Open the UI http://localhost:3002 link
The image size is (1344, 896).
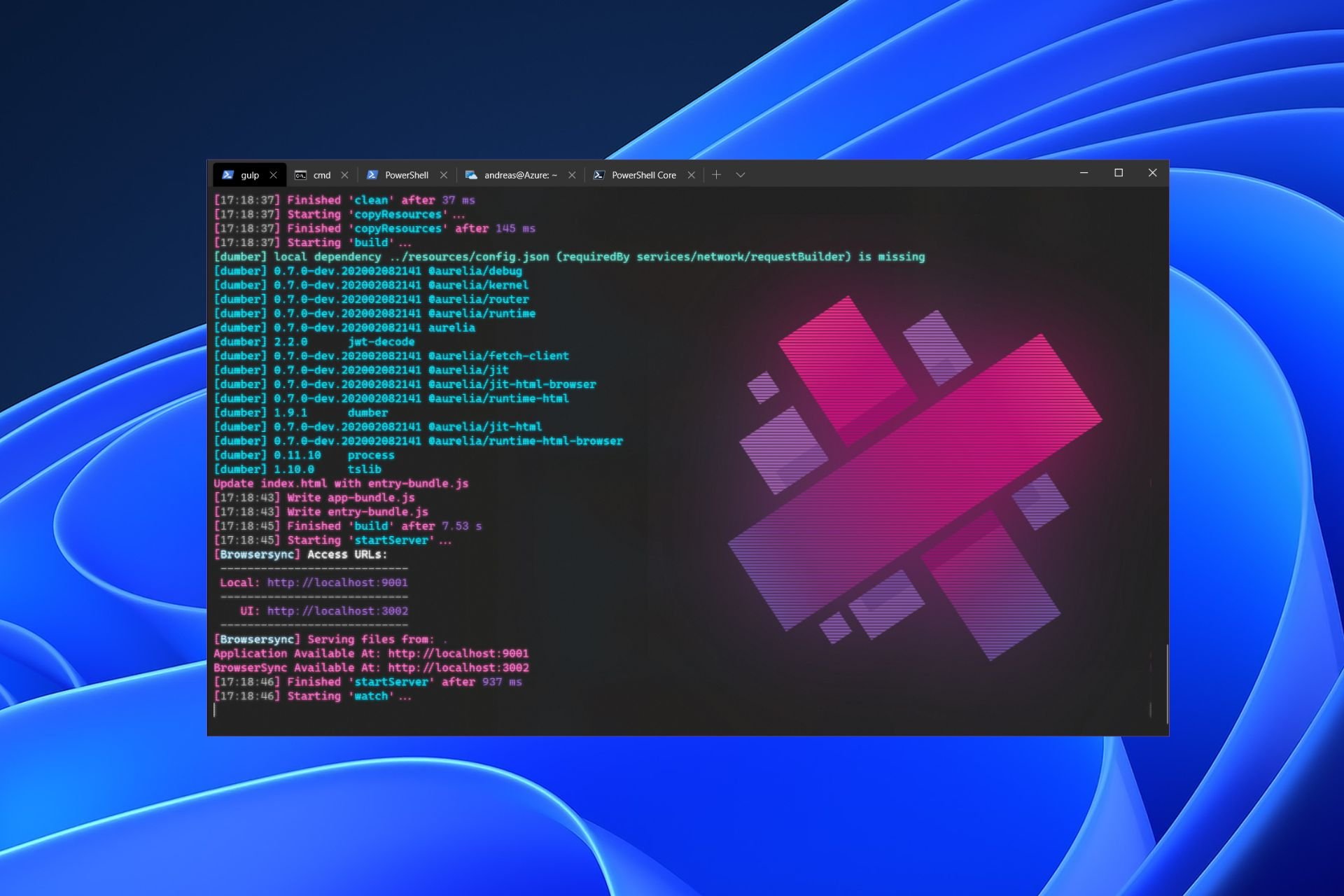[337, 611]
